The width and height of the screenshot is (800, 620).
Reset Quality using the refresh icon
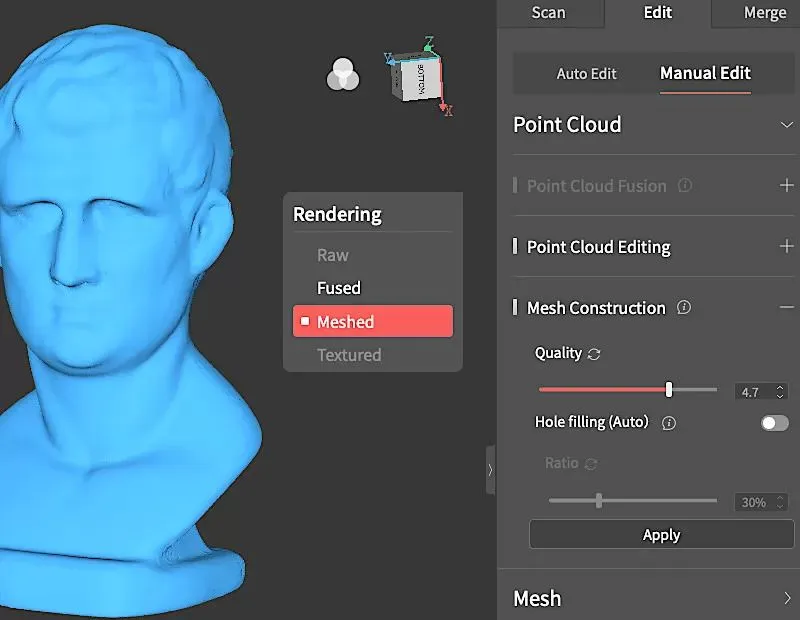click(x=594, y=354)
